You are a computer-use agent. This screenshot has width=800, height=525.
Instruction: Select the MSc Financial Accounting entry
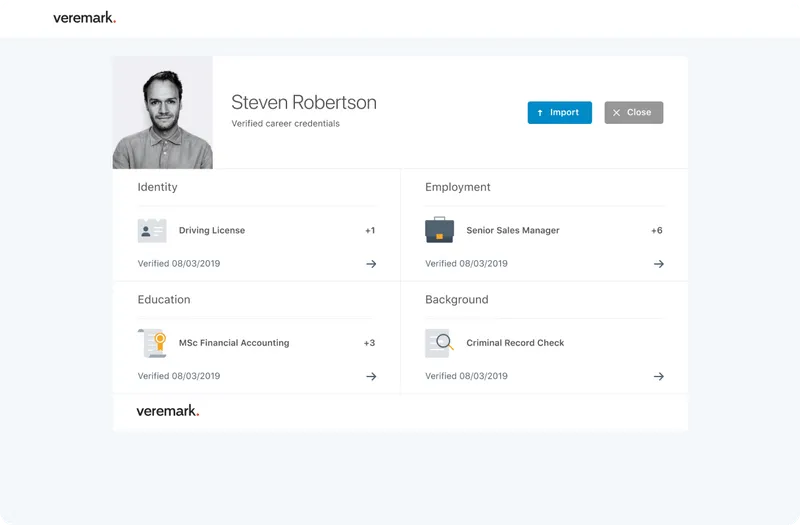tap(234, 343)
